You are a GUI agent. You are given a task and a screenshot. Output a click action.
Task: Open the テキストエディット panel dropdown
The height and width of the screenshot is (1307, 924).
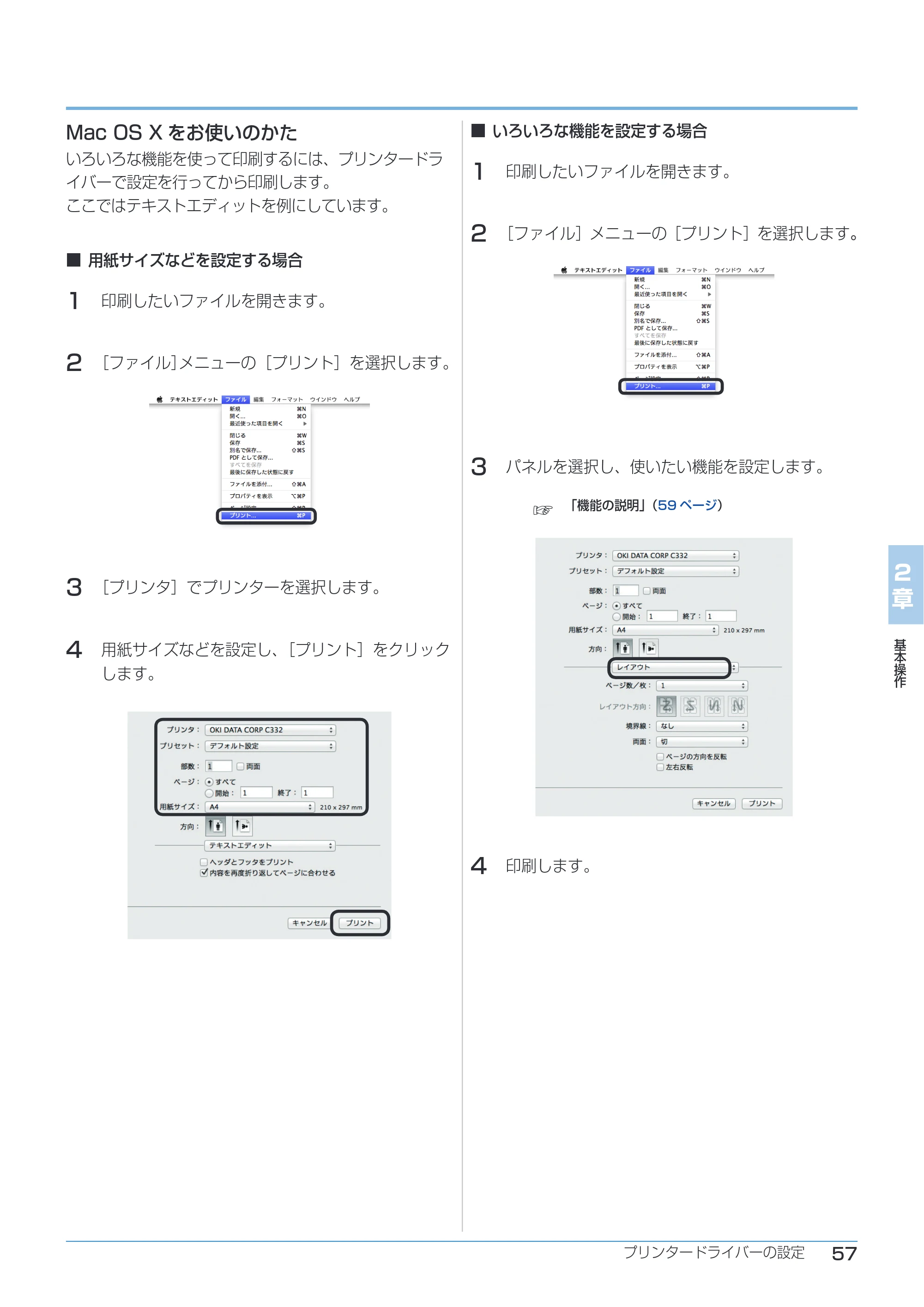click(270, 846)
